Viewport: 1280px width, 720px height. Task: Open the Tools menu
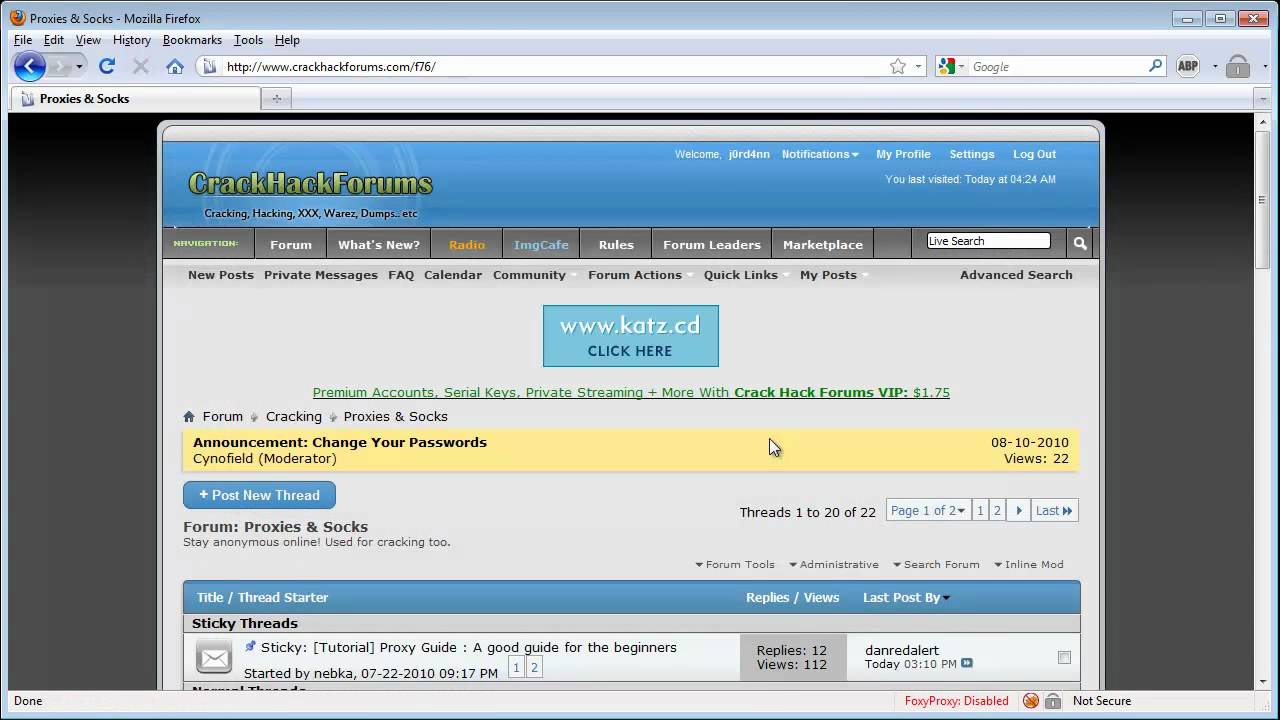pos(248,40)
